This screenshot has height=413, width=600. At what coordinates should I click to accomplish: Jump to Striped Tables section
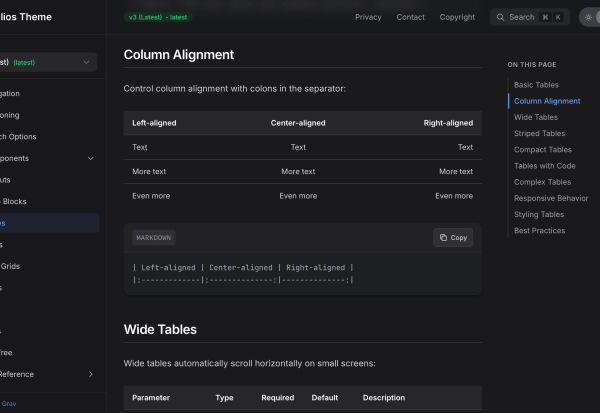540,134
